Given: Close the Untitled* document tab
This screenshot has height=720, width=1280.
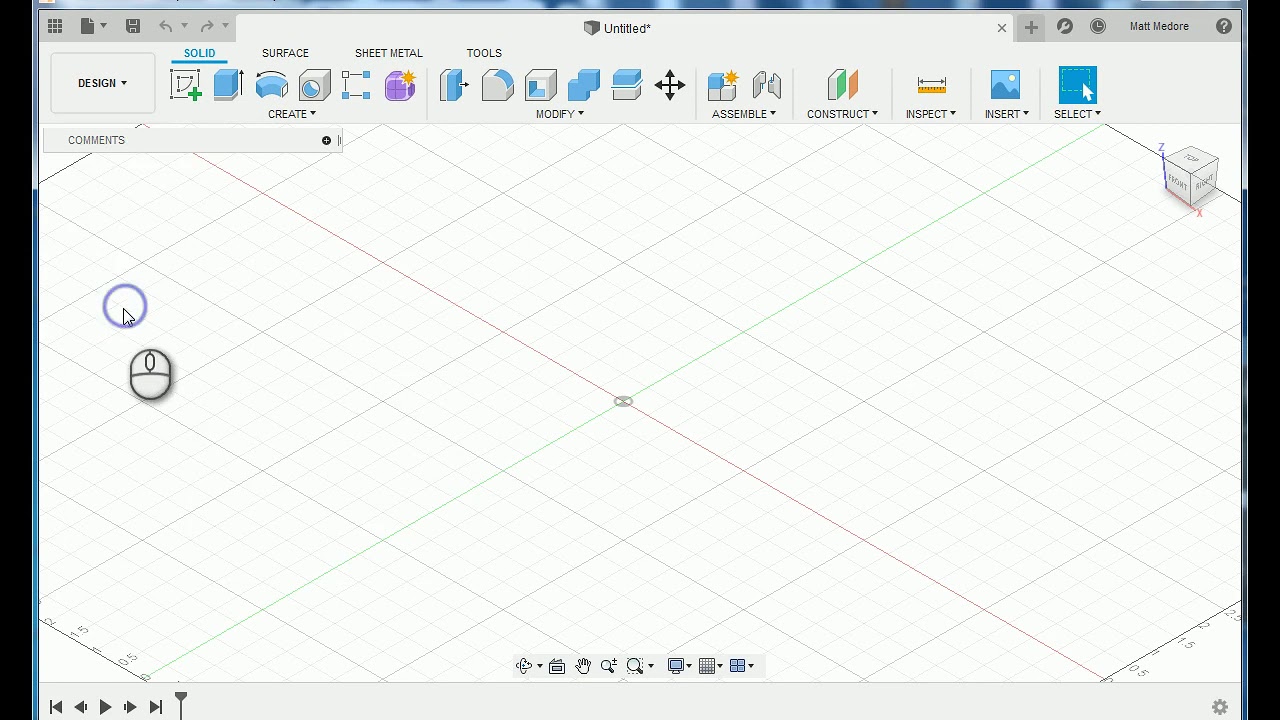Looking at the screenshot, I should pyautogui.click(x=1002, y=28).
